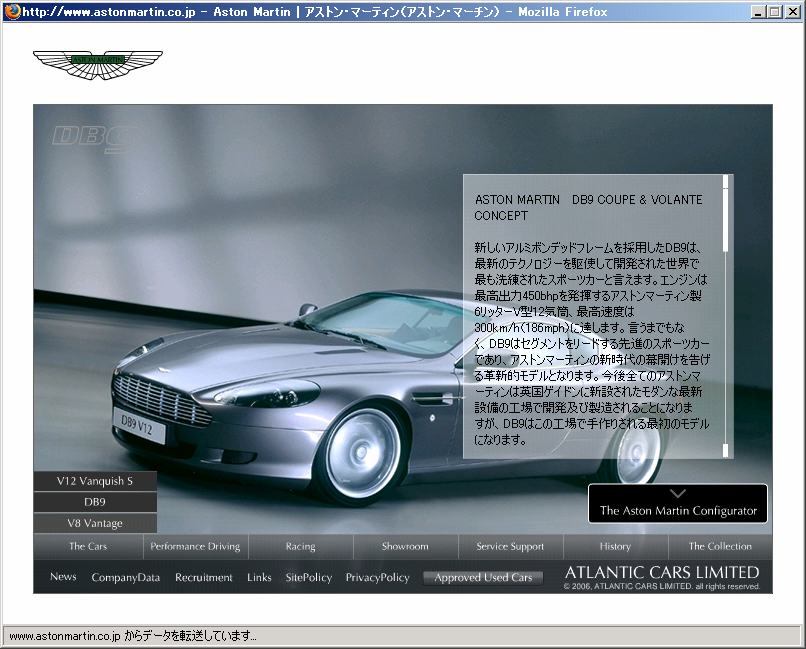806x649 pixels.
Task: Open Performance Driving section
Action: coord(195,546)
